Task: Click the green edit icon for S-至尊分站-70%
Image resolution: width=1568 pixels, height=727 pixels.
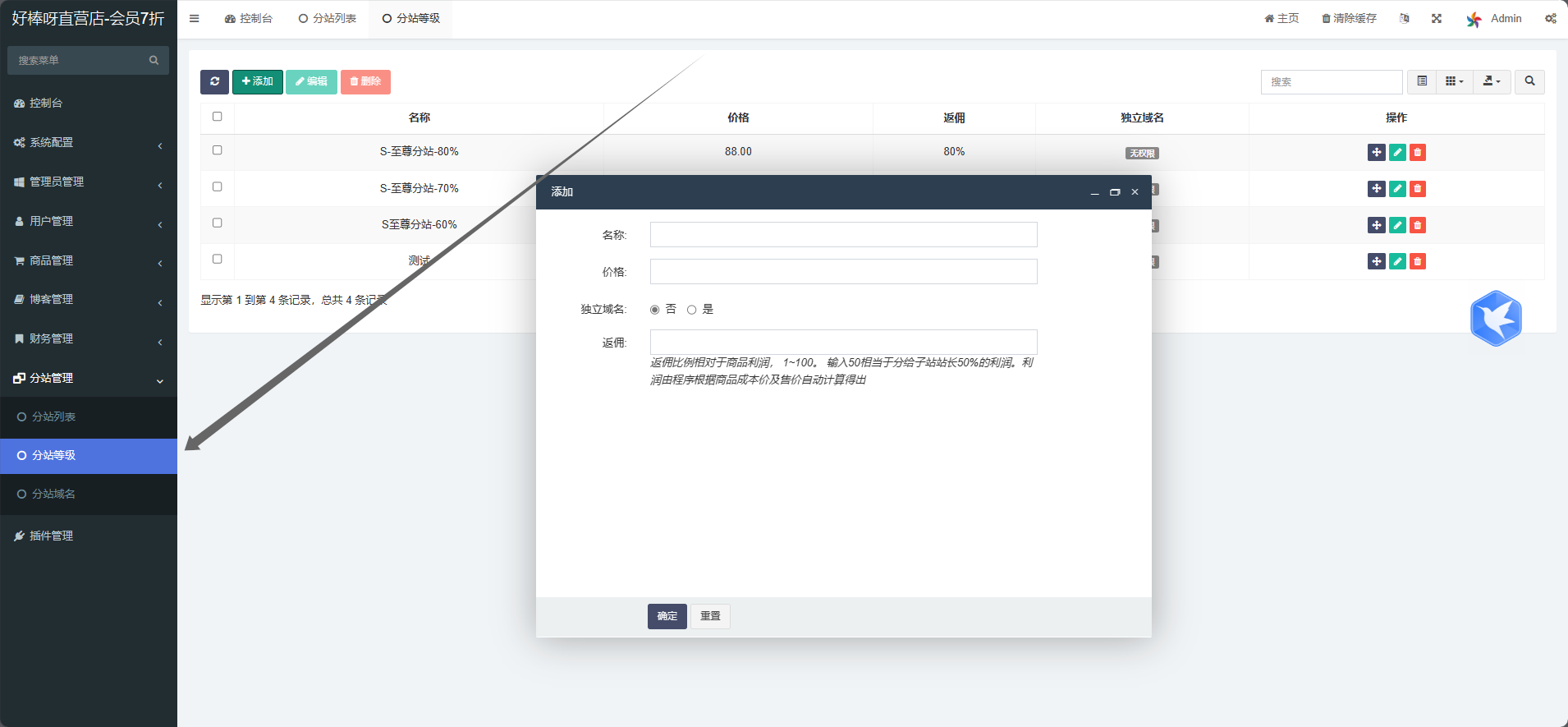Action: coord(1397,189)
